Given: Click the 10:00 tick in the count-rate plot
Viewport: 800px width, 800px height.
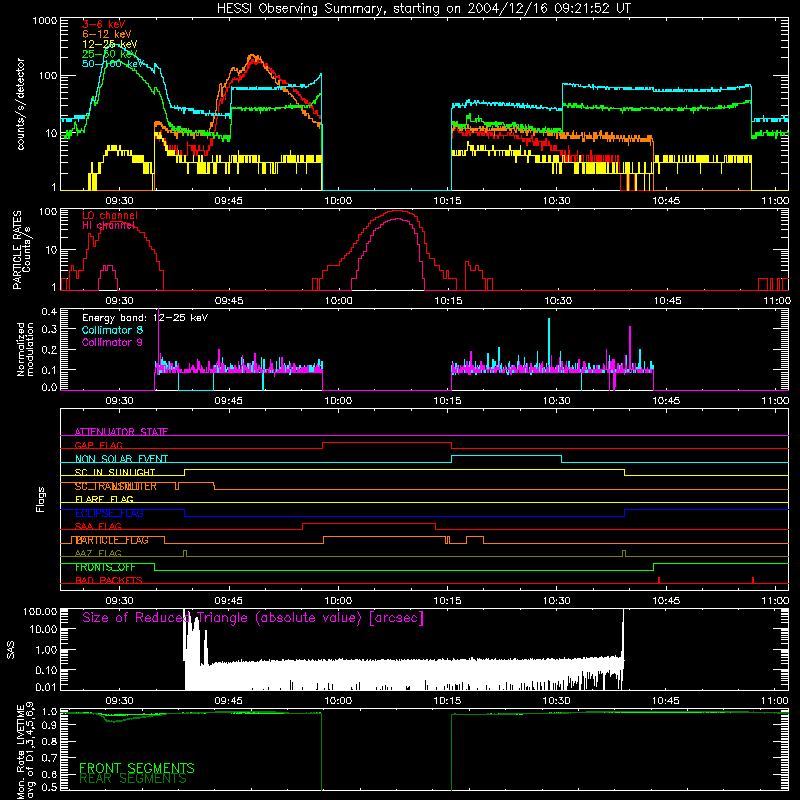Looking at the screenshot, I should [338, 201].
